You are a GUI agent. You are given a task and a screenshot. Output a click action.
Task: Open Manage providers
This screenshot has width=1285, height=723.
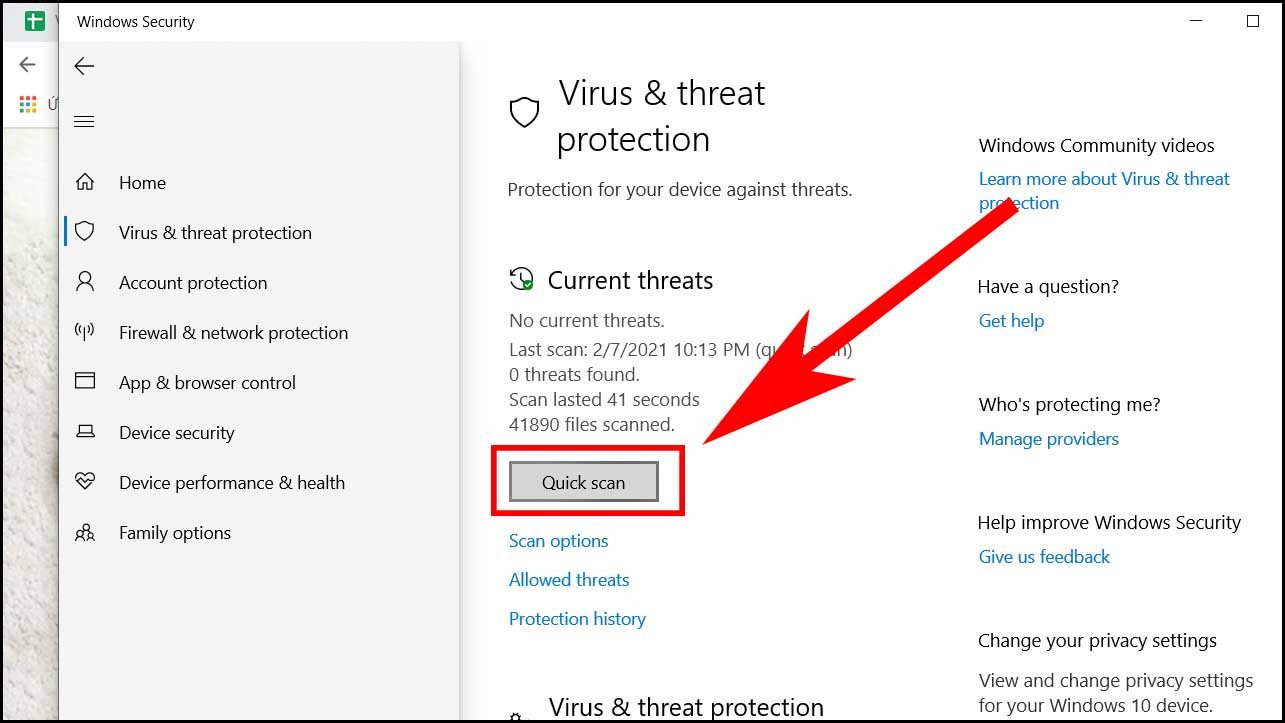pos(1048,438)
